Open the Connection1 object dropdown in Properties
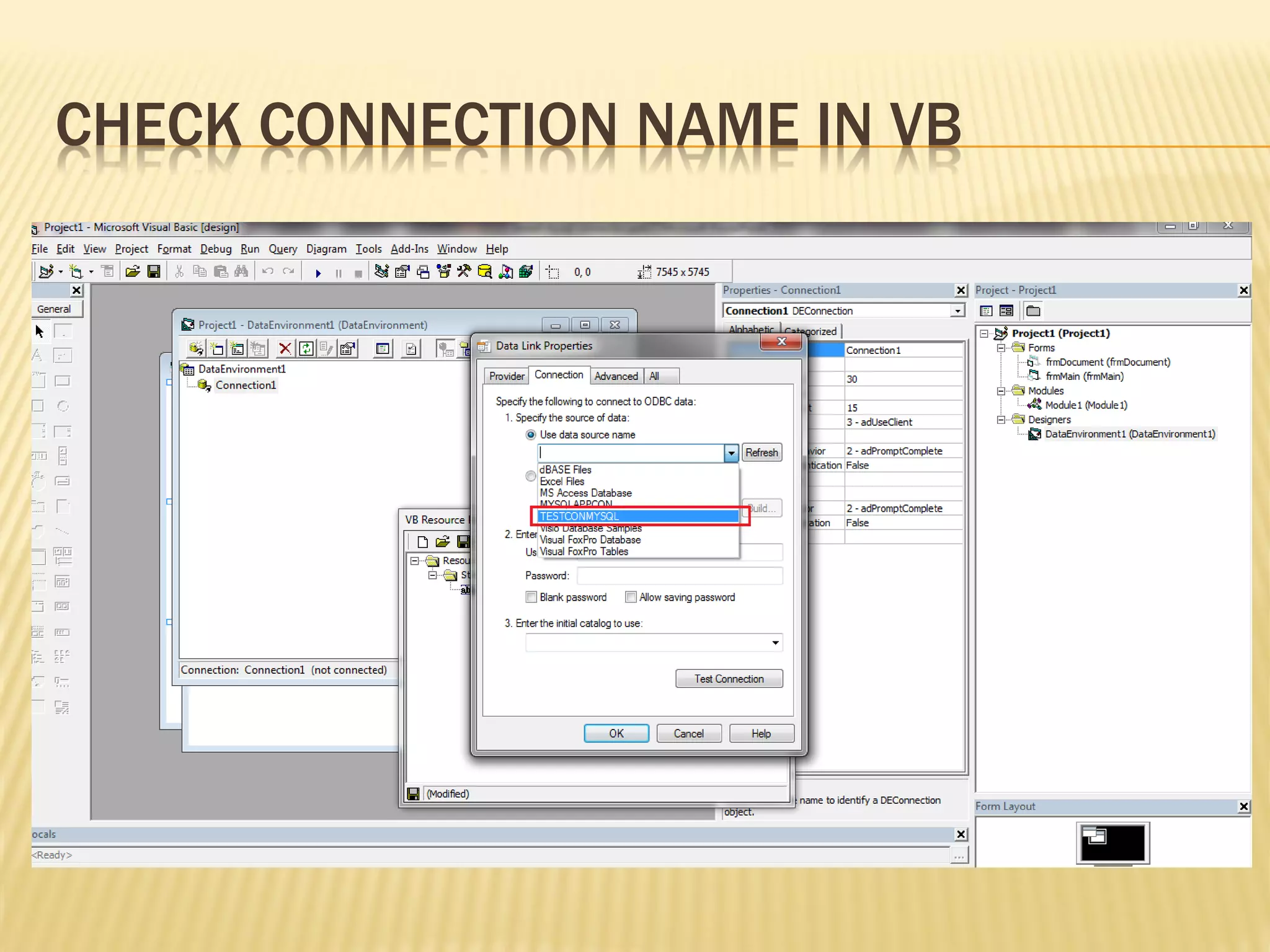 [958, 311]
